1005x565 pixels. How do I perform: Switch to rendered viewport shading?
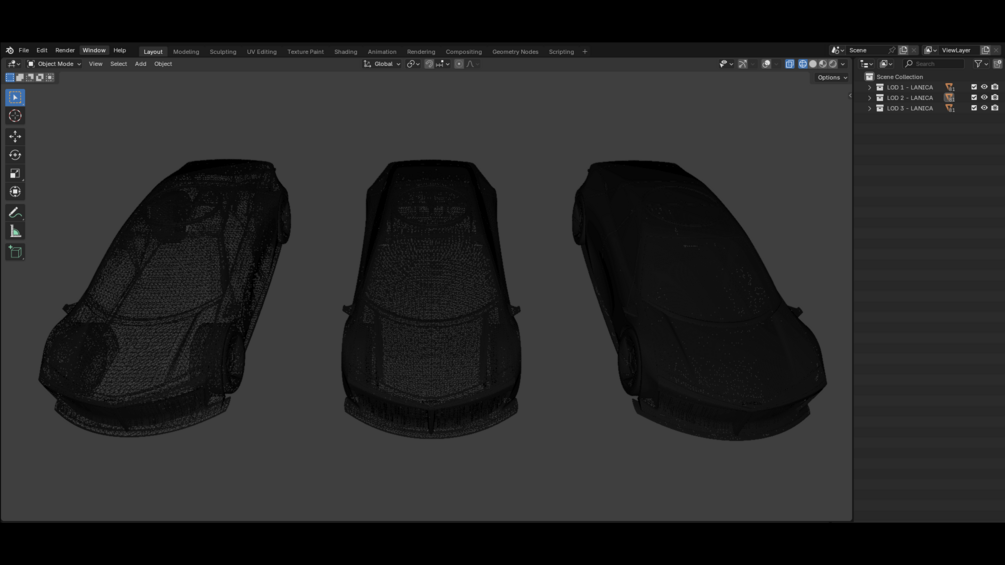pyautogui.click(x=833, y=64)
